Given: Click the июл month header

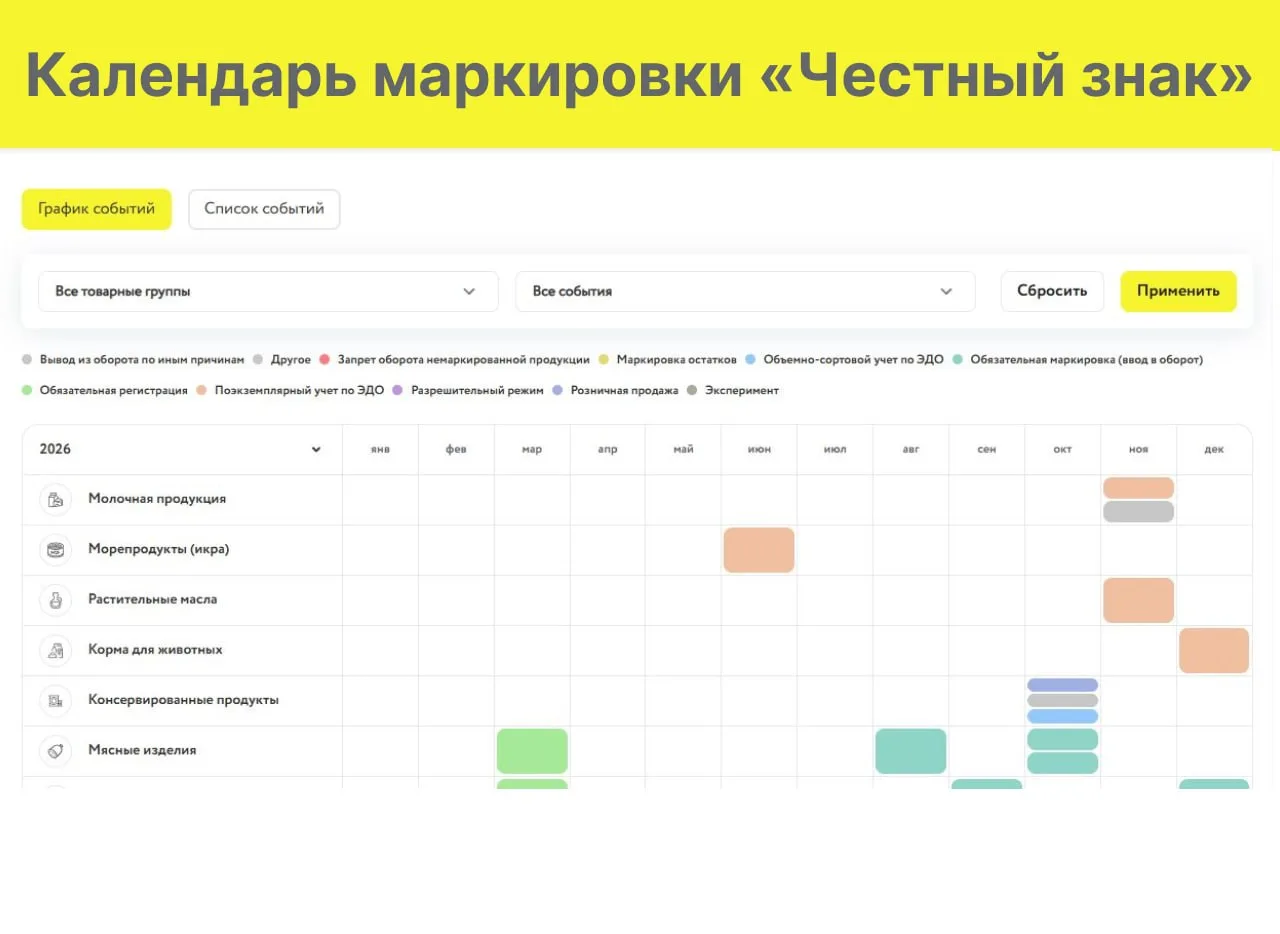Looking at the screenshot, I should 835,449.
